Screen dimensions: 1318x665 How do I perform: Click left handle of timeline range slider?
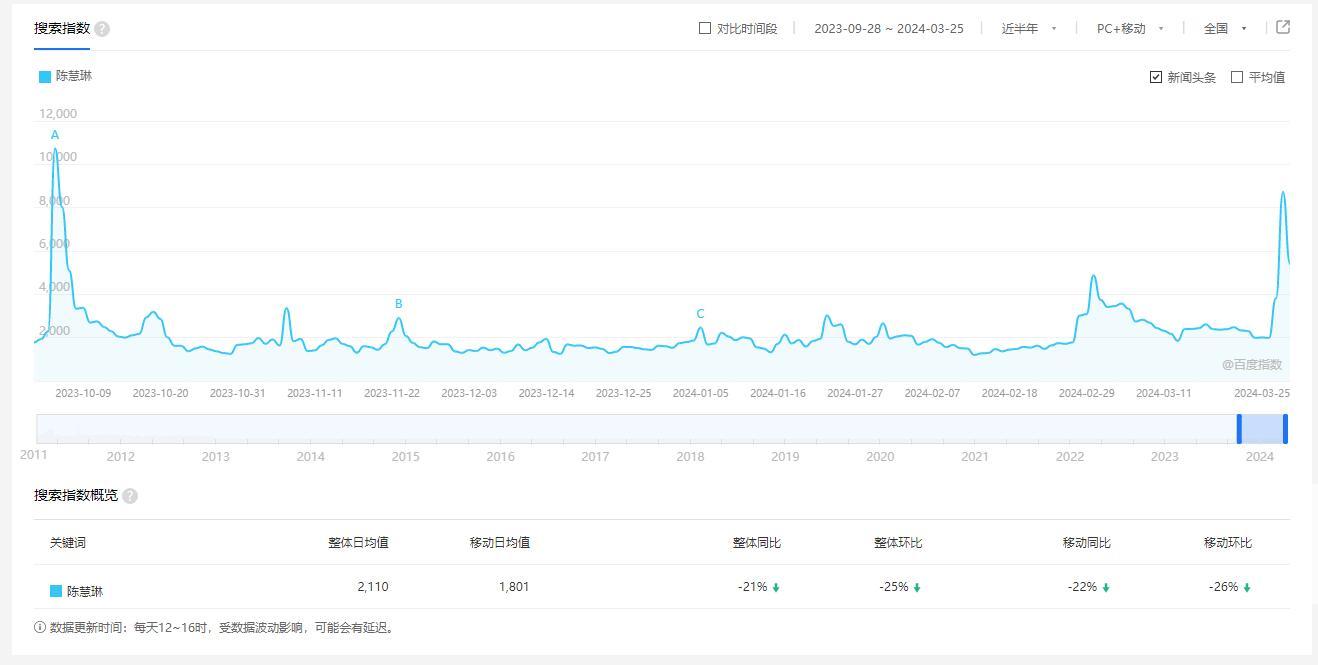1239,429
